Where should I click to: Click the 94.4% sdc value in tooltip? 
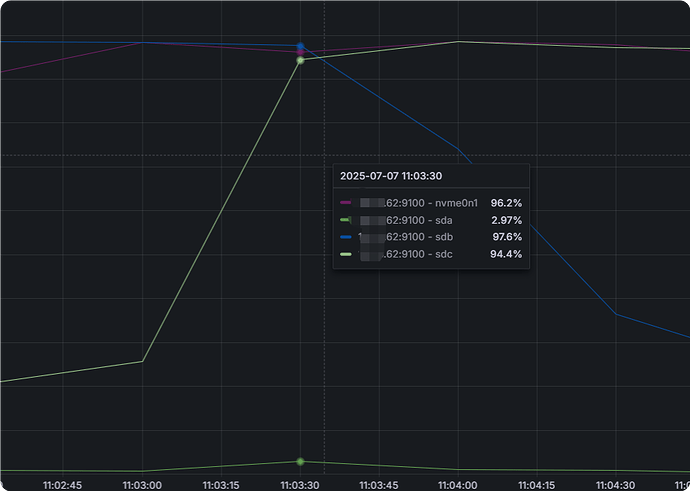point(506,254)
